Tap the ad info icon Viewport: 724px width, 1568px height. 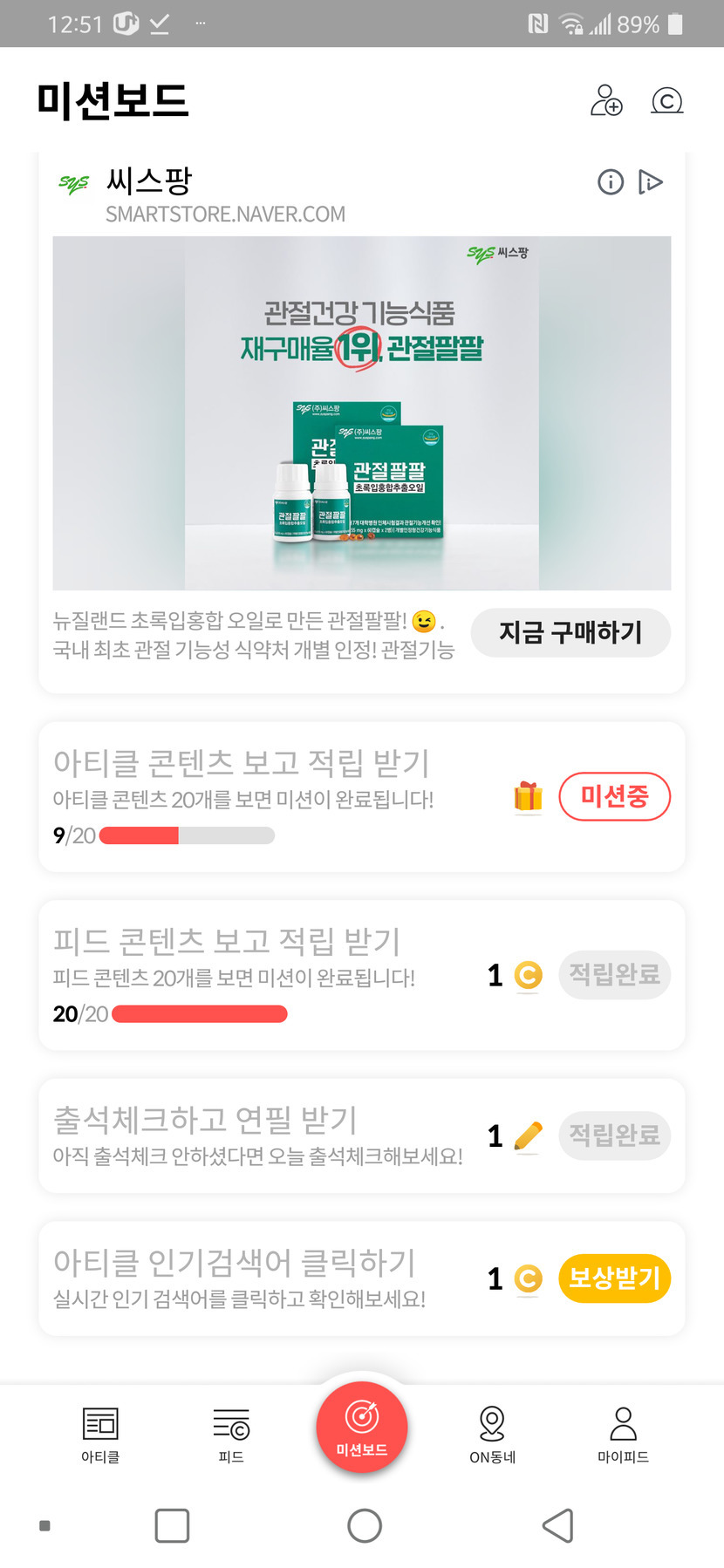(x=611, y=182)
